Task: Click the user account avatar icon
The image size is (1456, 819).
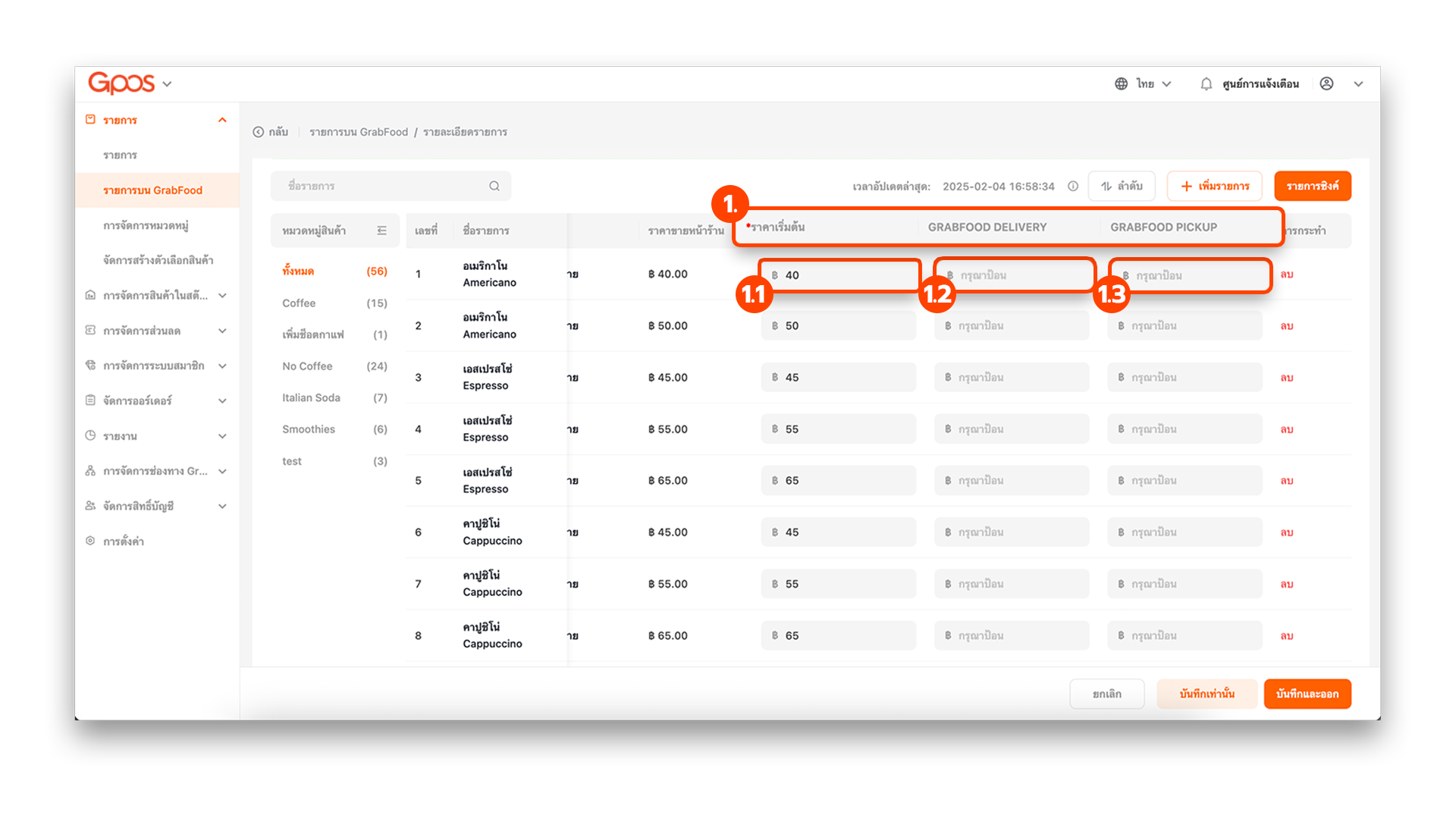Action: (1326, 83)
